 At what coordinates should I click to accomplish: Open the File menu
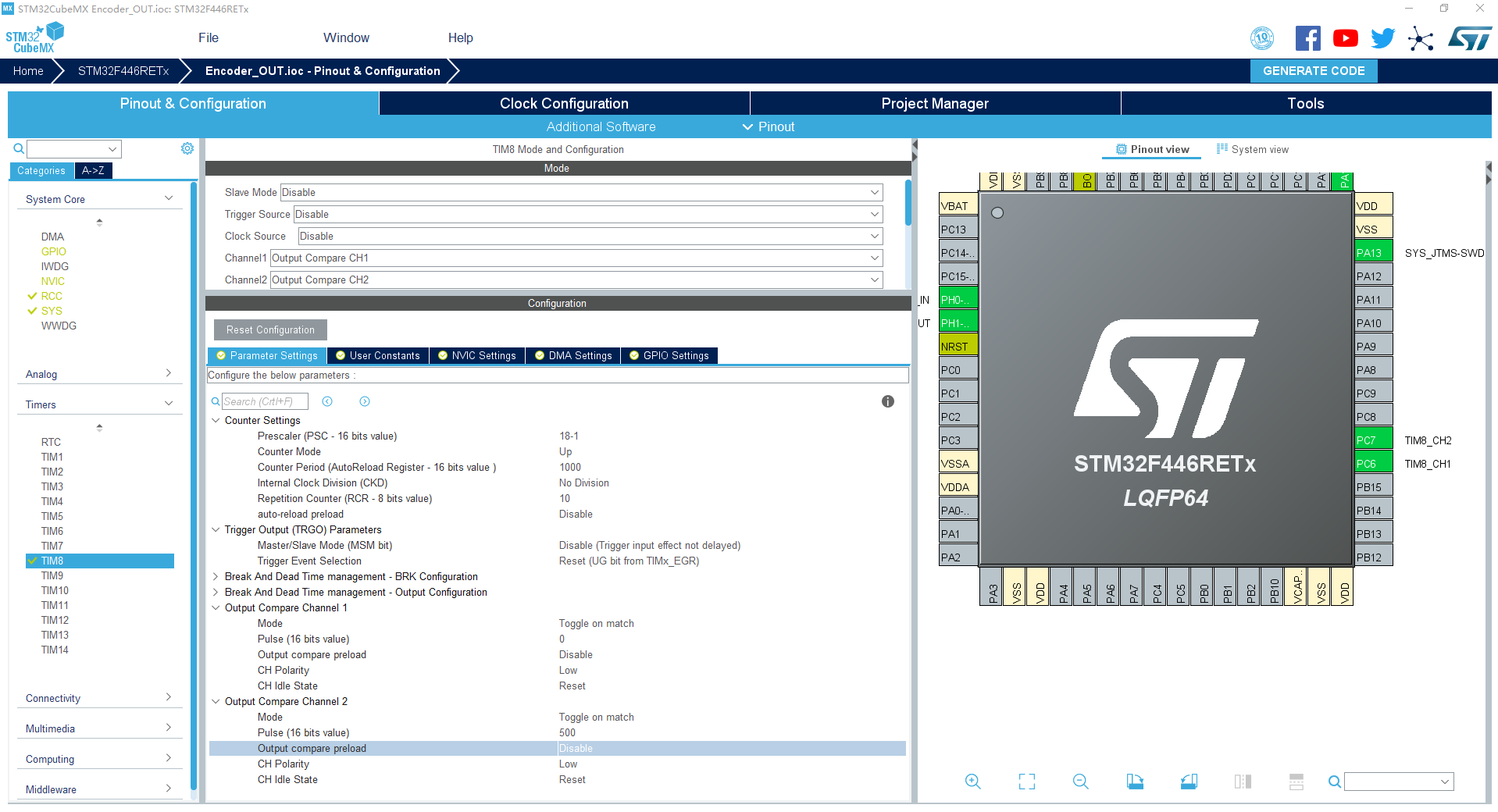coord(209,37)
